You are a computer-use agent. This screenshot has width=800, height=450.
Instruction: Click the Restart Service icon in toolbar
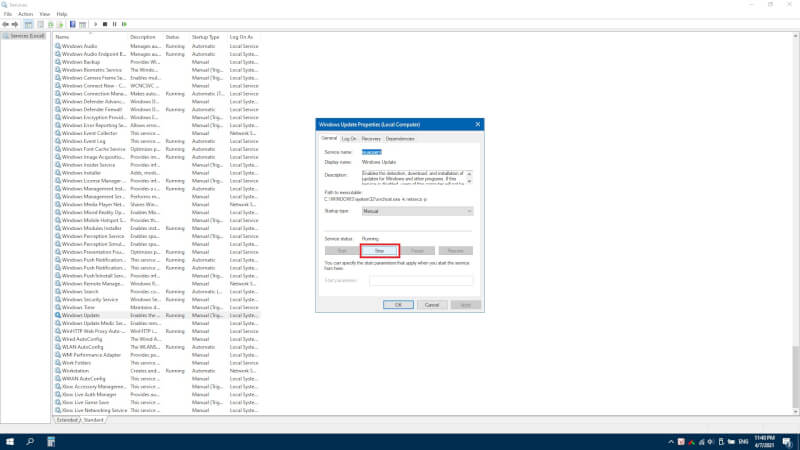click(124, 24)
